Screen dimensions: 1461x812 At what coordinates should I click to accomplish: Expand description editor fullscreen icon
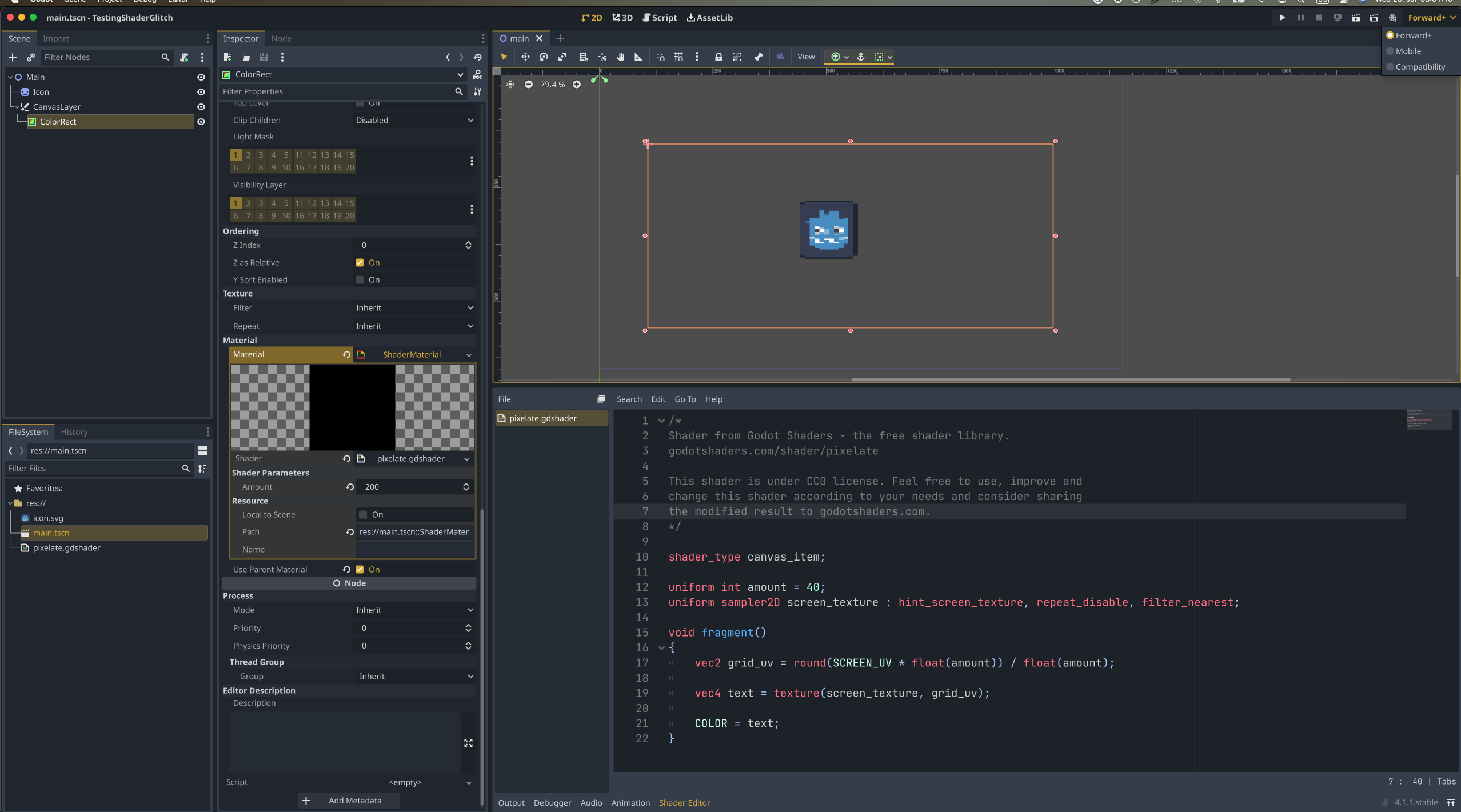tap(468, 742)
